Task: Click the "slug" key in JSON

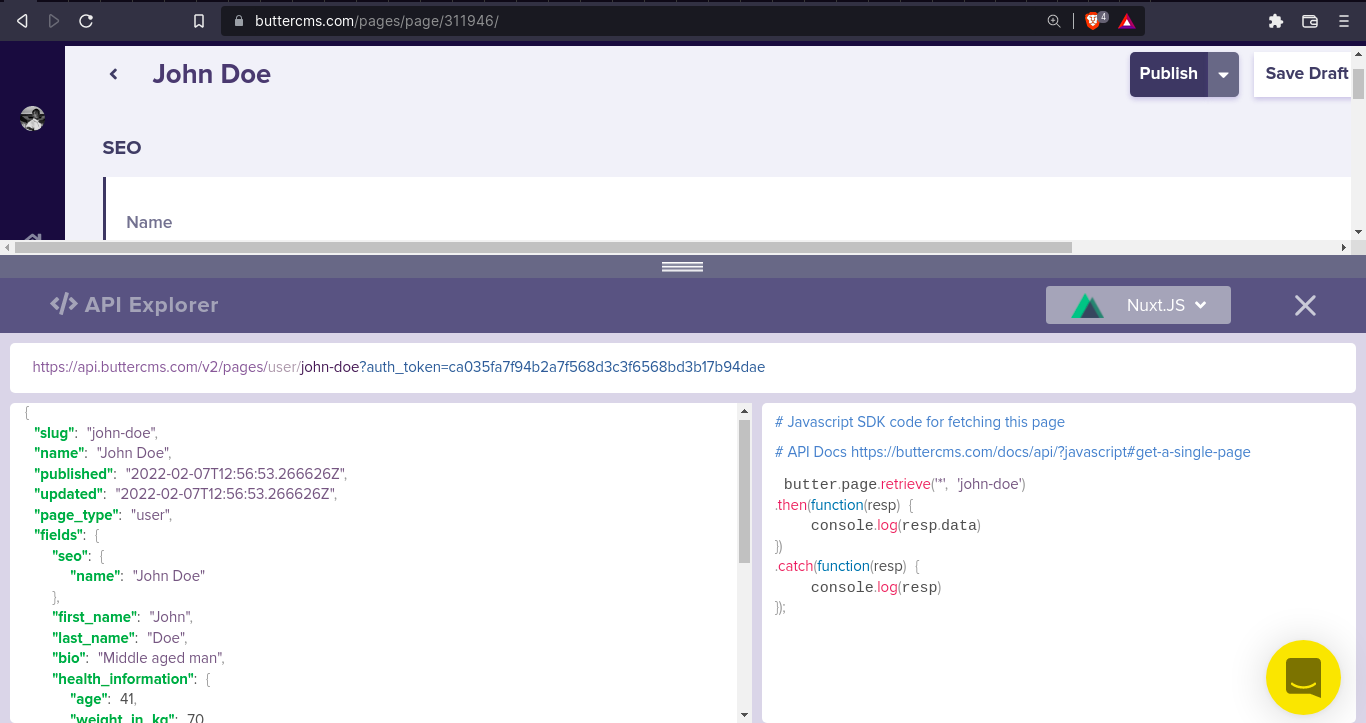Action: pos(55,433)
